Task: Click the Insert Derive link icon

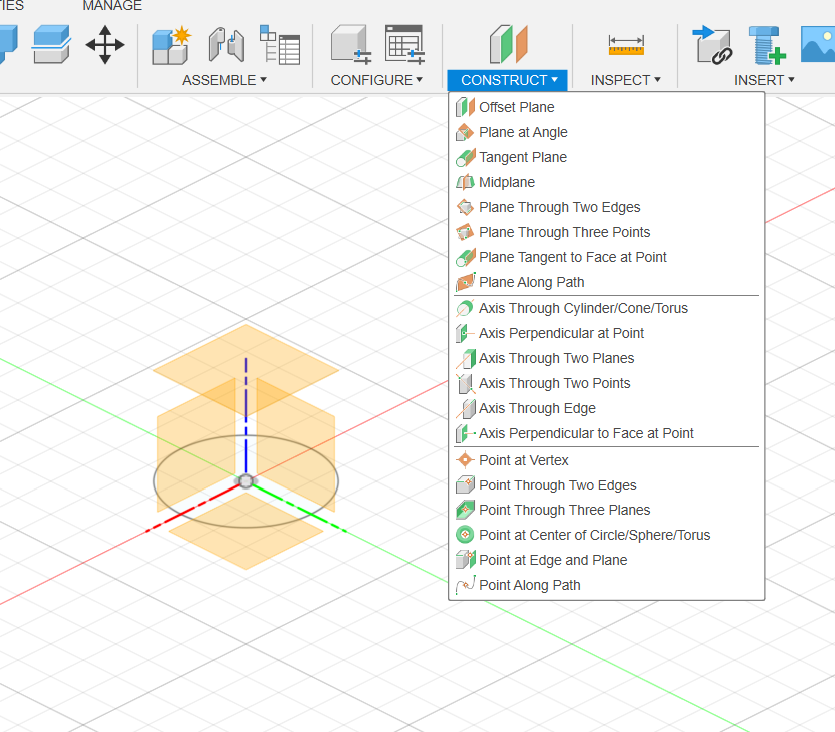Action: click(x=713, y=45)
